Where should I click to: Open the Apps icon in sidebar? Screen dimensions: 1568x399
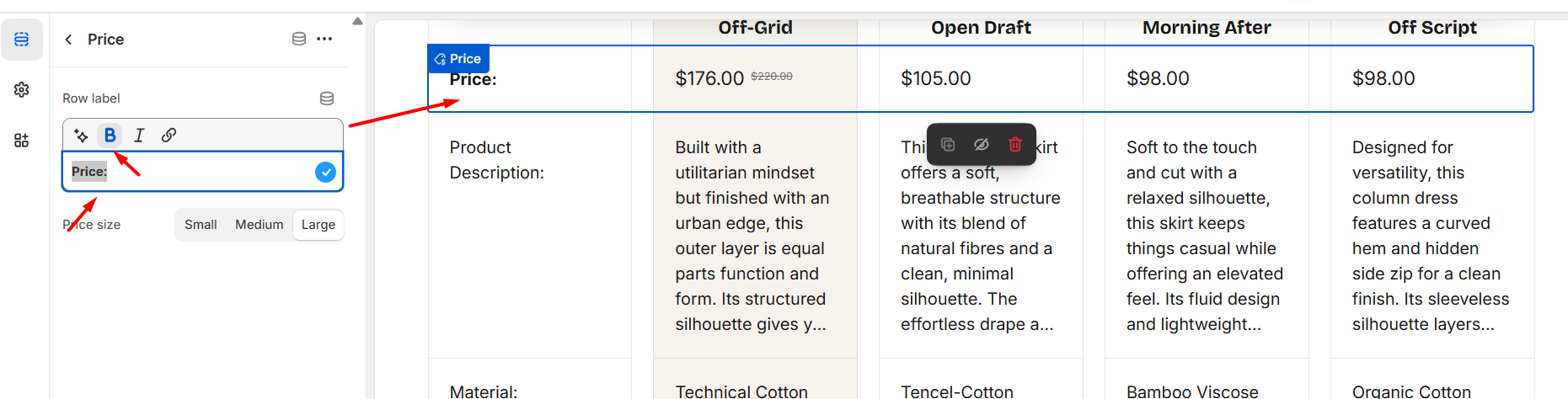[22, 141]
